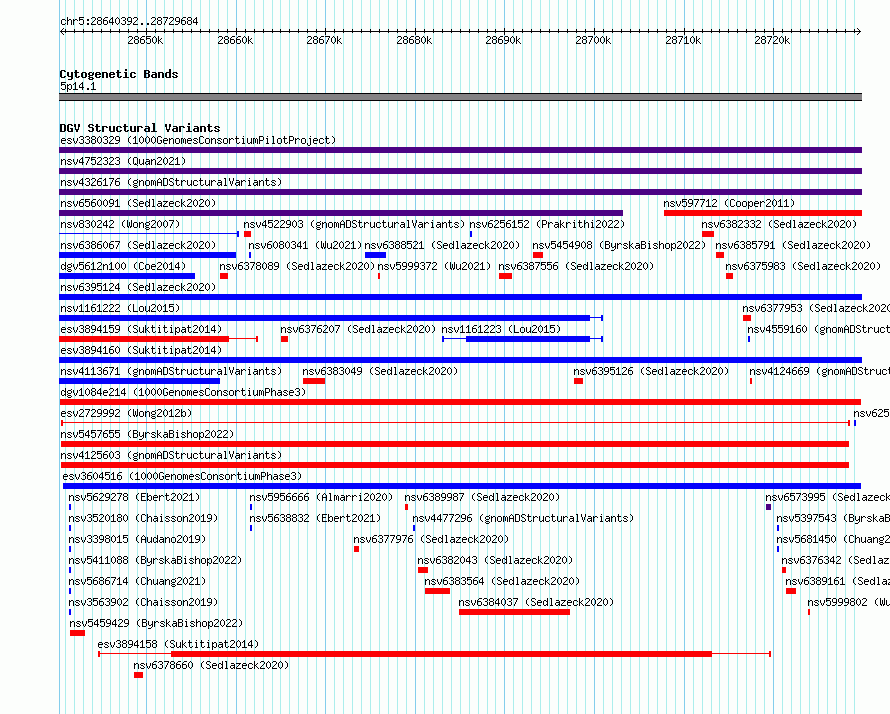Select nsv6389987 (Sedlazeck2020) label
This screenshot has width=890, height=714.
coord(482,497)
